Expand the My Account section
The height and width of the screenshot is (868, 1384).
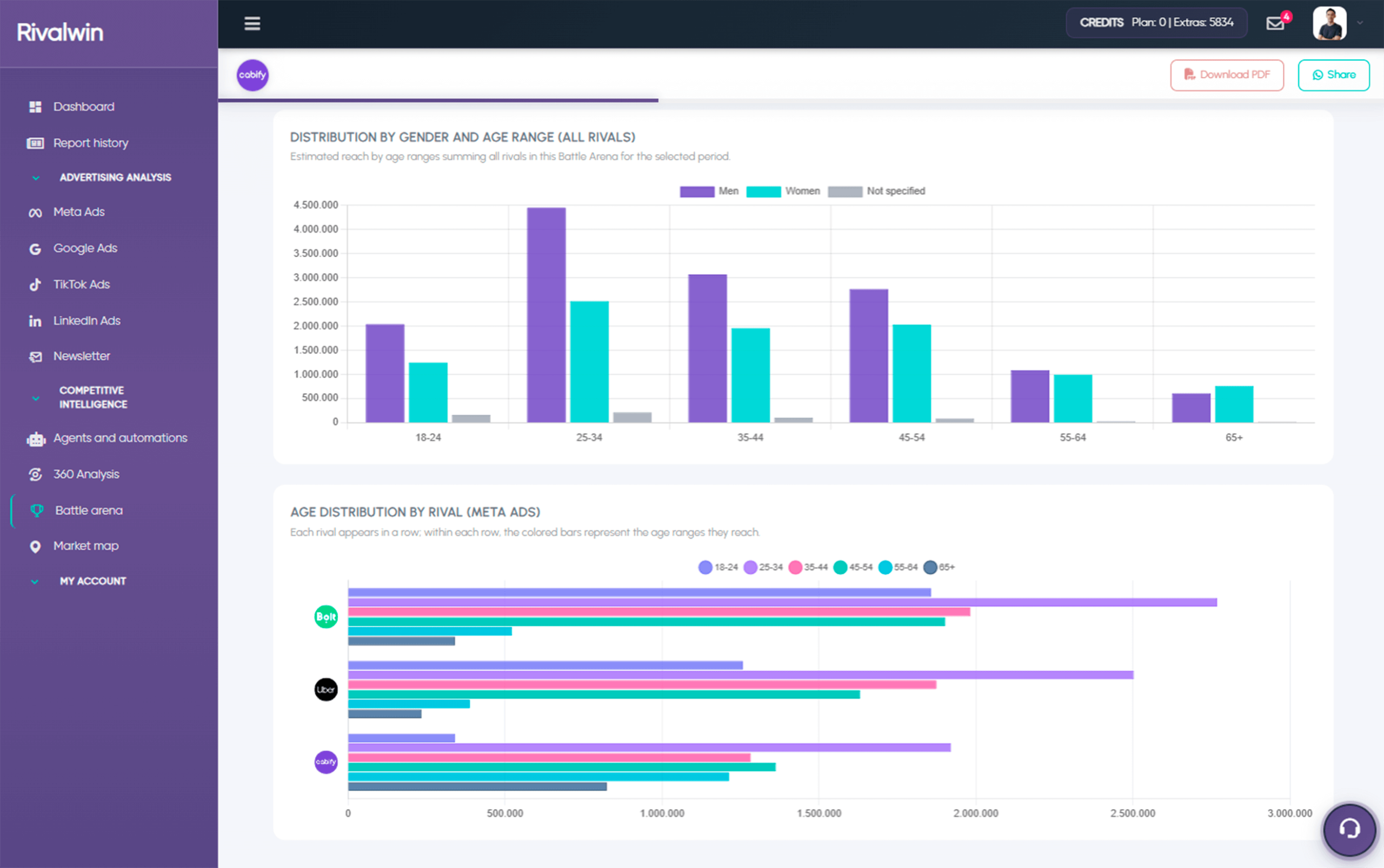click(x=36, y=582)
